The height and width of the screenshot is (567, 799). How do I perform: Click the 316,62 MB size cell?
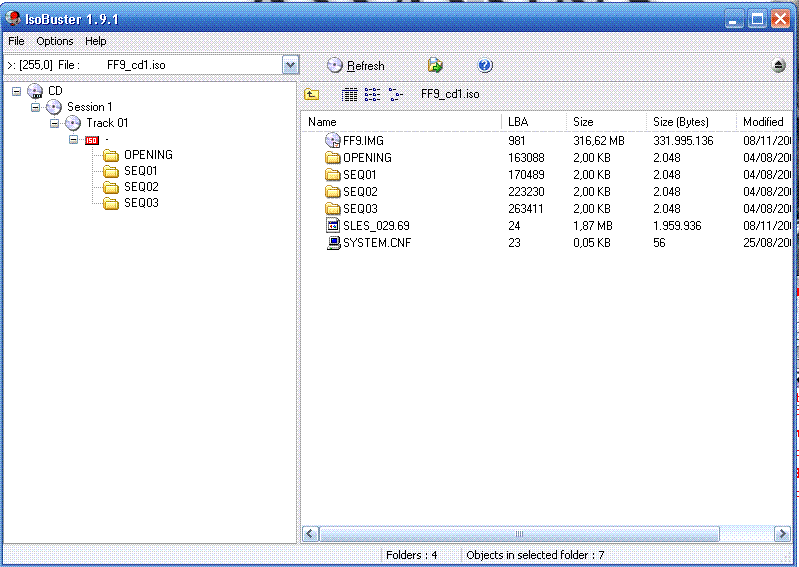coord(599,141)
